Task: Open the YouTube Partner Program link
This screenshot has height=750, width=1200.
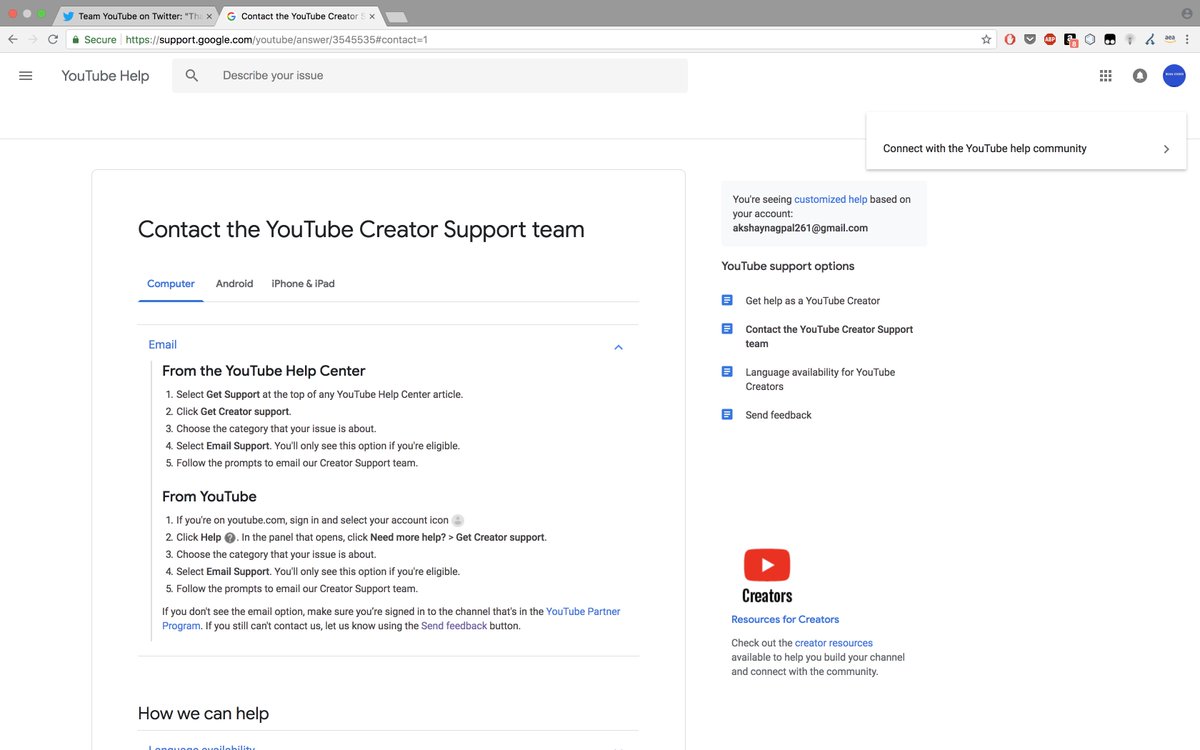Action: (391, 619)
